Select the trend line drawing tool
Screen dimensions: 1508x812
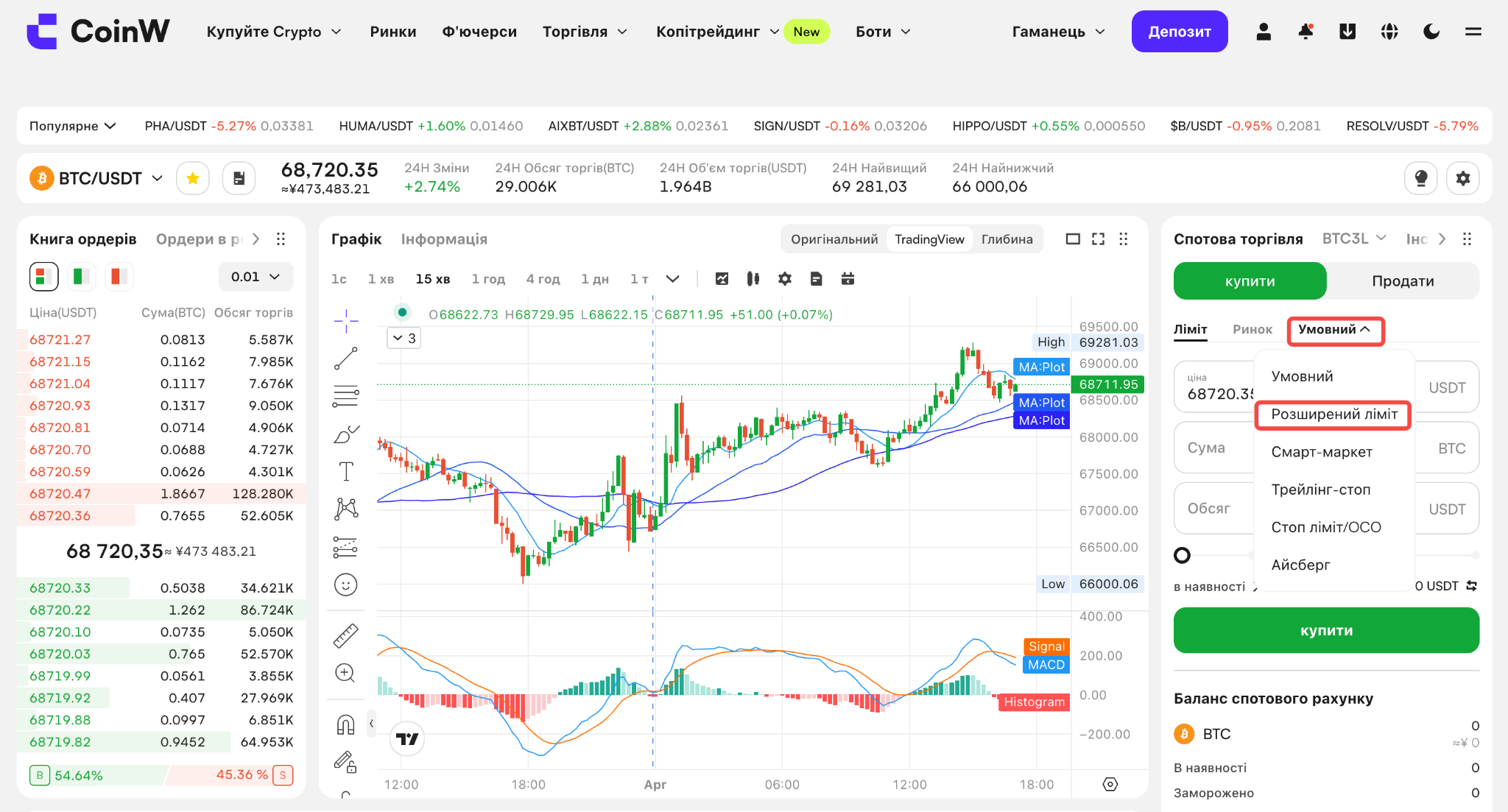tap(345, 359)
